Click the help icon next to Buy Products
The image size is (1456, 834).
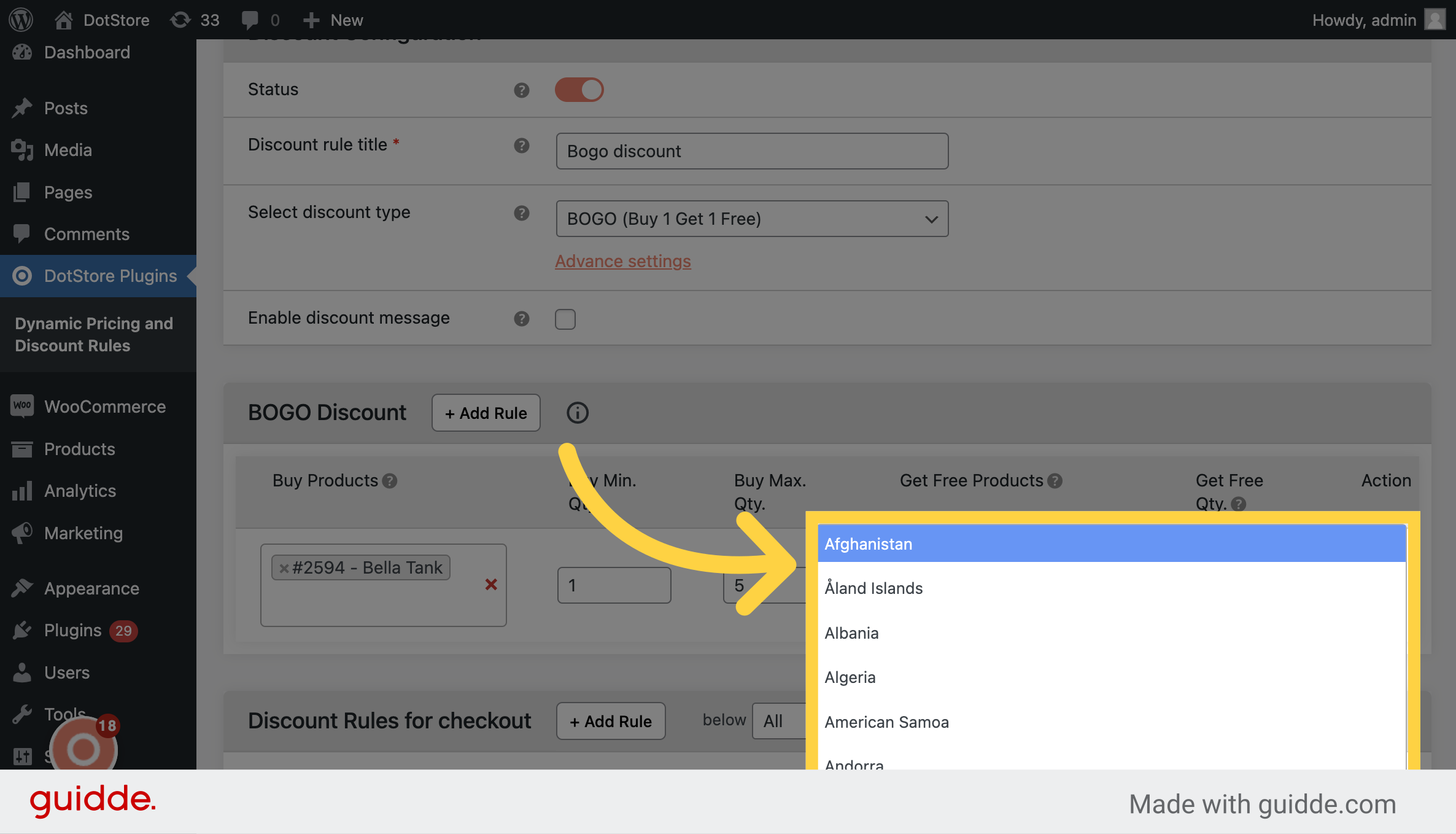click(x=390, y=480)
